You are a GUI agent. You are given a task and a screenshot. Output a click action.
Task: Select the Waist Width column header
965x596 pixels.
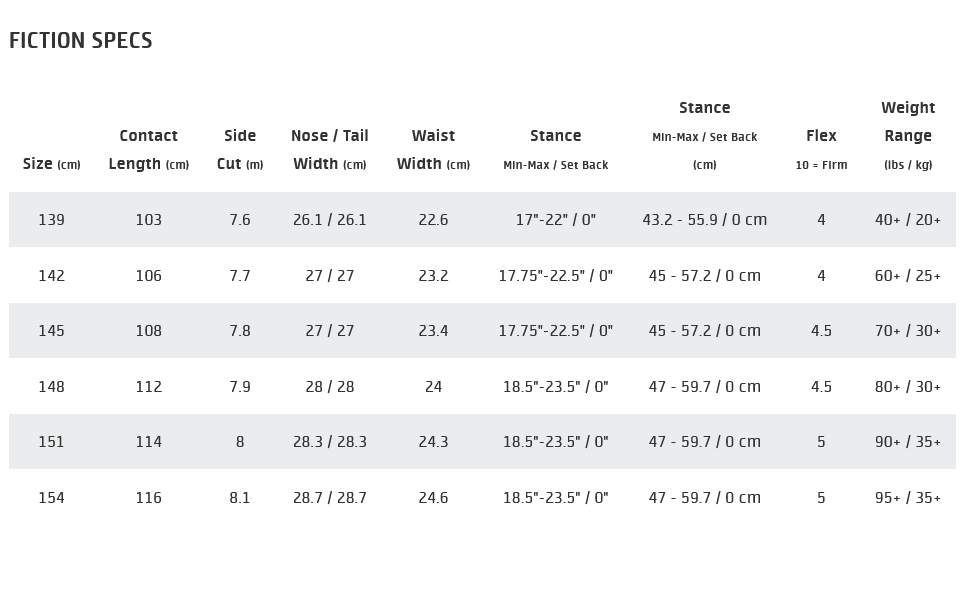coord(433,150)
